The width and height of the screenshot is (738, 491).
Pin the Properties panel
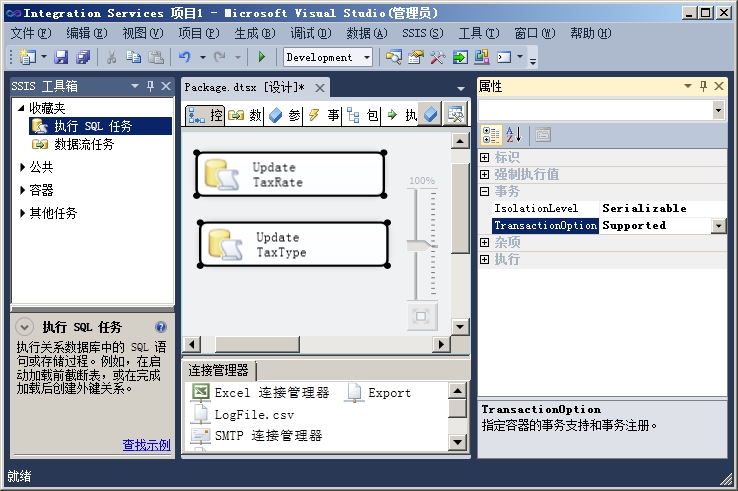[703, 86]
